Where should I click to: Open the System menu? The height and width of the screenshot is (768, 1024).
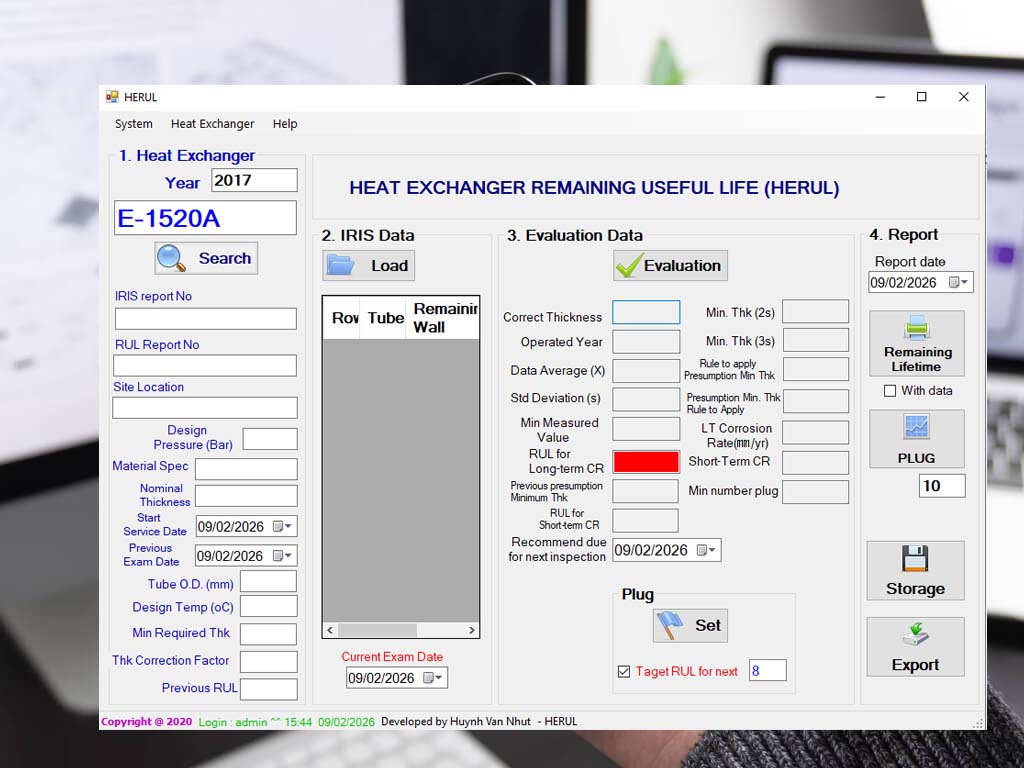tap(134, 124)
